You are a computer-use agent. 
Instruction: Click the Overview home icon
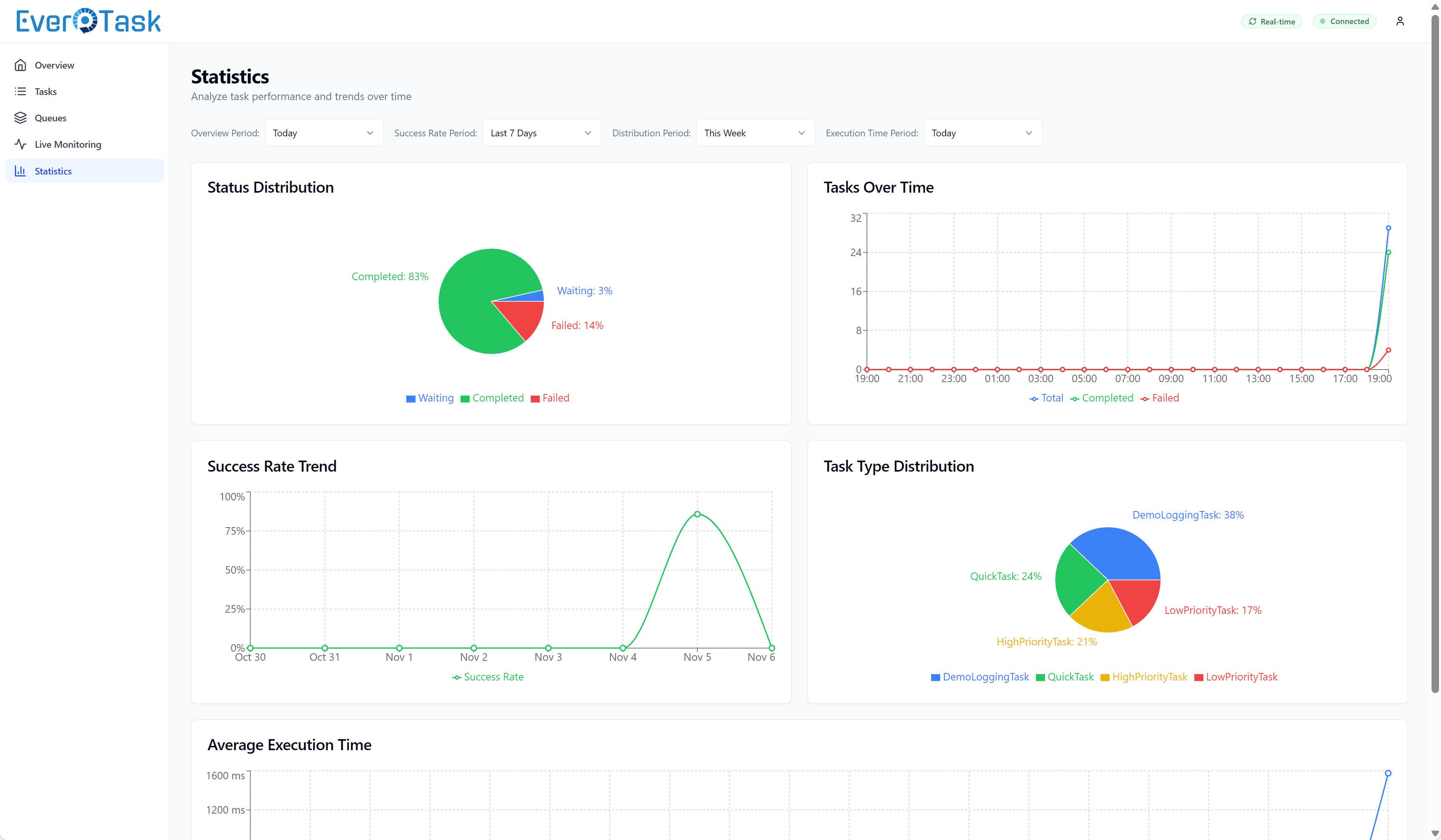pos(20,65)
